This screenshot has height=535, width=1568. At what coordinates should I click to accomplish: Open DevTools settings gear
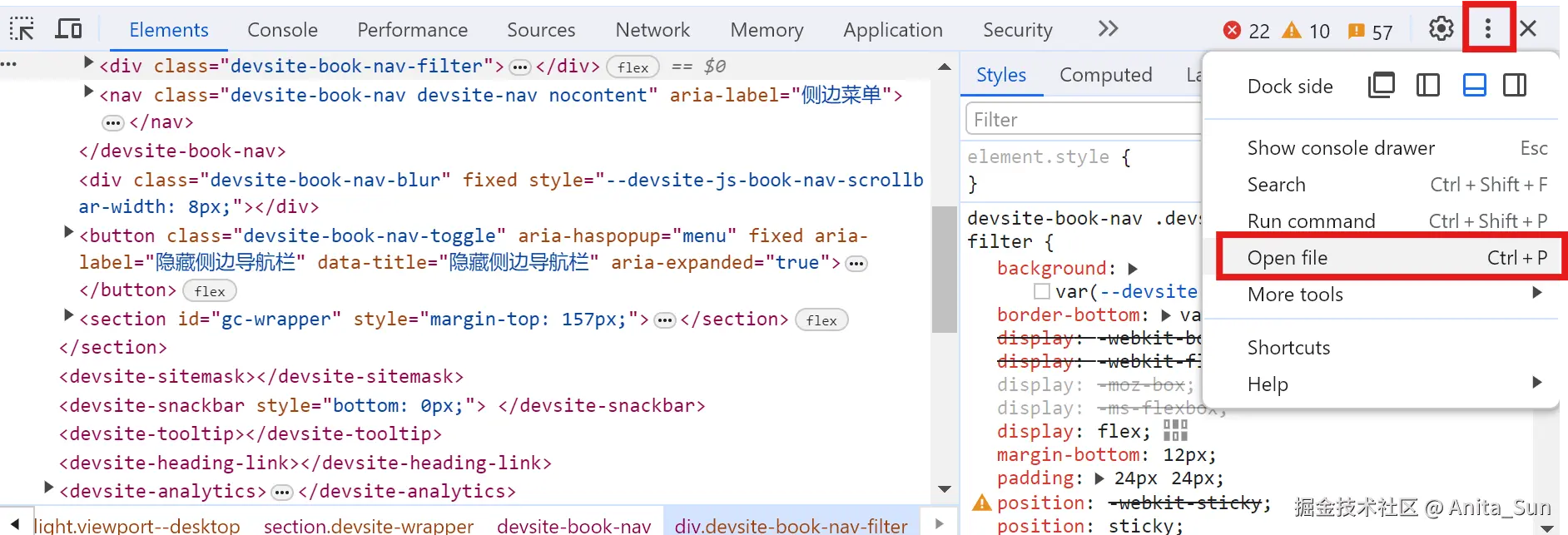(x=1441, y=29)
